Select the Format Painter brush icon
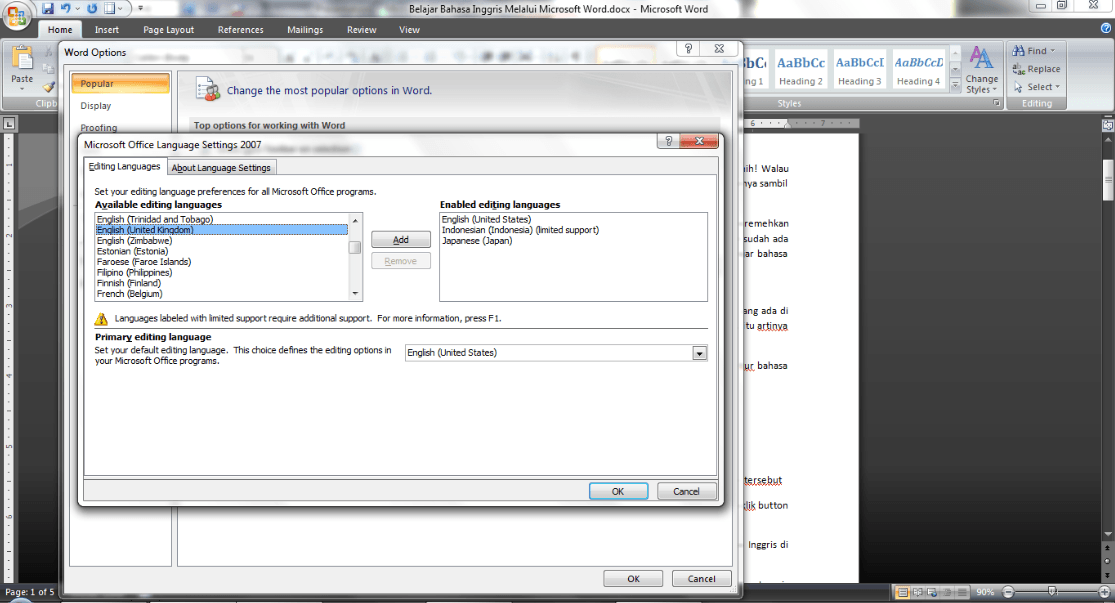This screenshot has height=603, width=1115. (x=48, y=87)
